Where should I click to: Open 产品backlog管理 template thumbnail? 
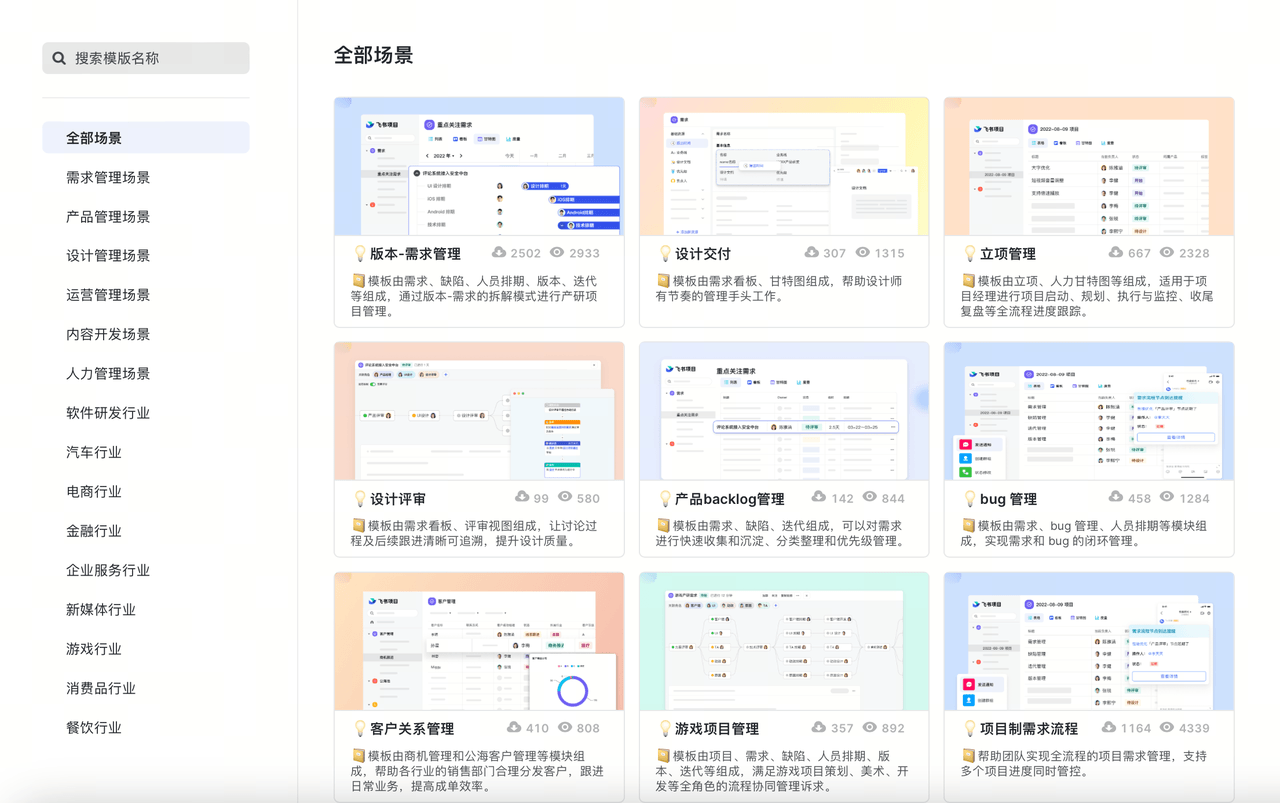click(784, 412)
